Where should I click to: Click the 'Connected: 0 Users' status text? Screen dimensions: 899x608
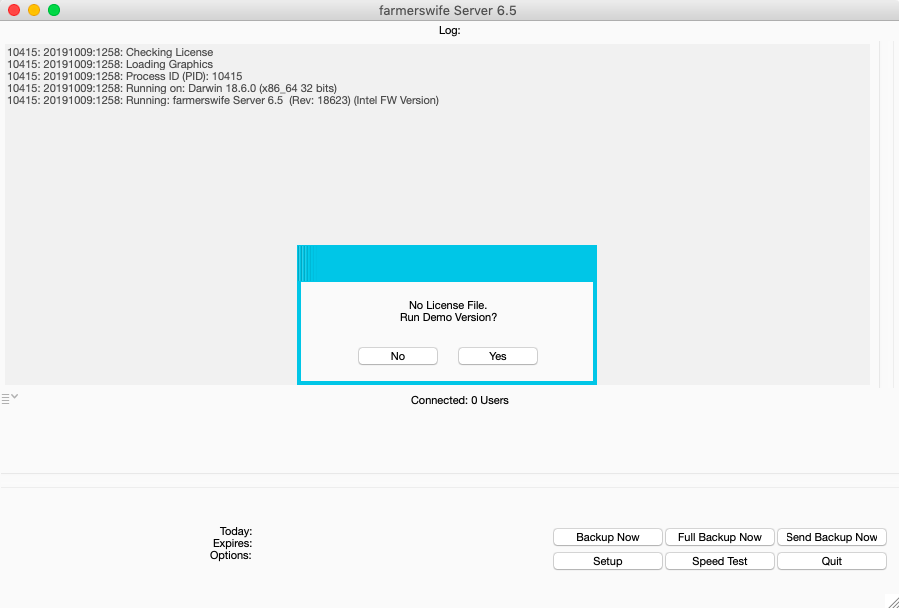tap(460, 400)
